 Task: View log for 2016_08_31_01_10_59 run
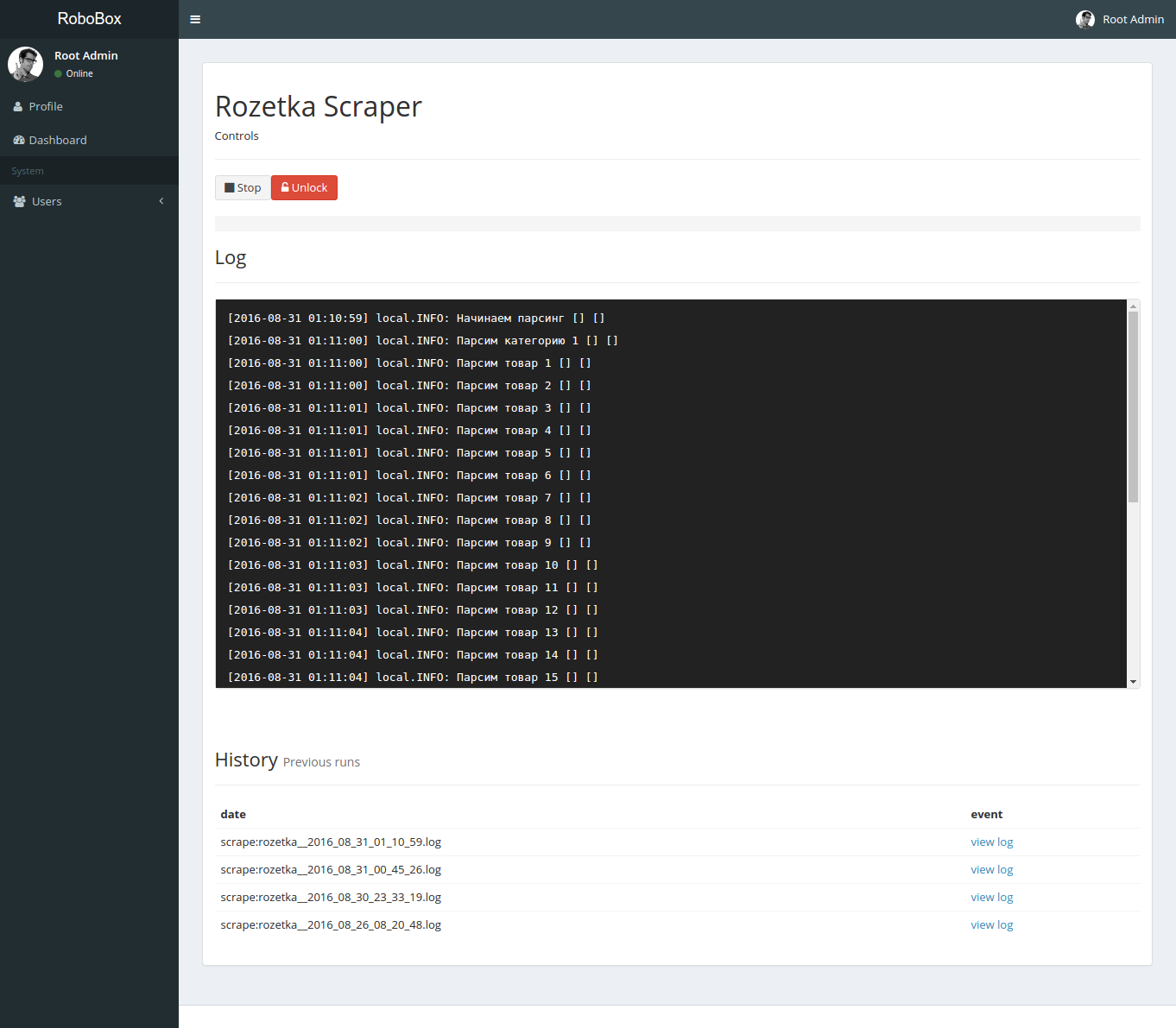point(991,842)
